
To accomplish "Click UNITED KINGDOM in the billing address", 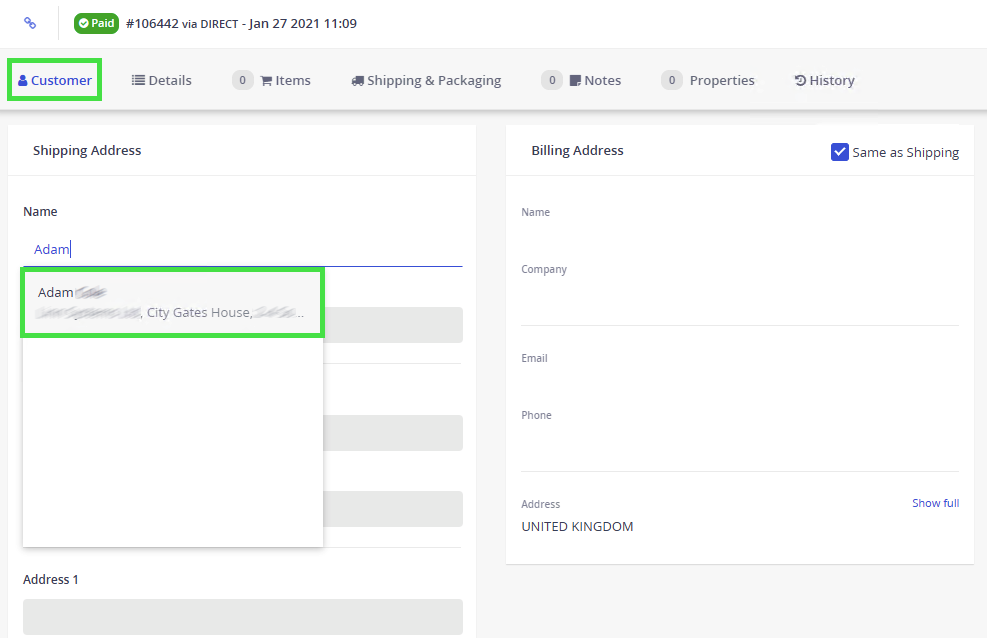I will tap(577, 526).
